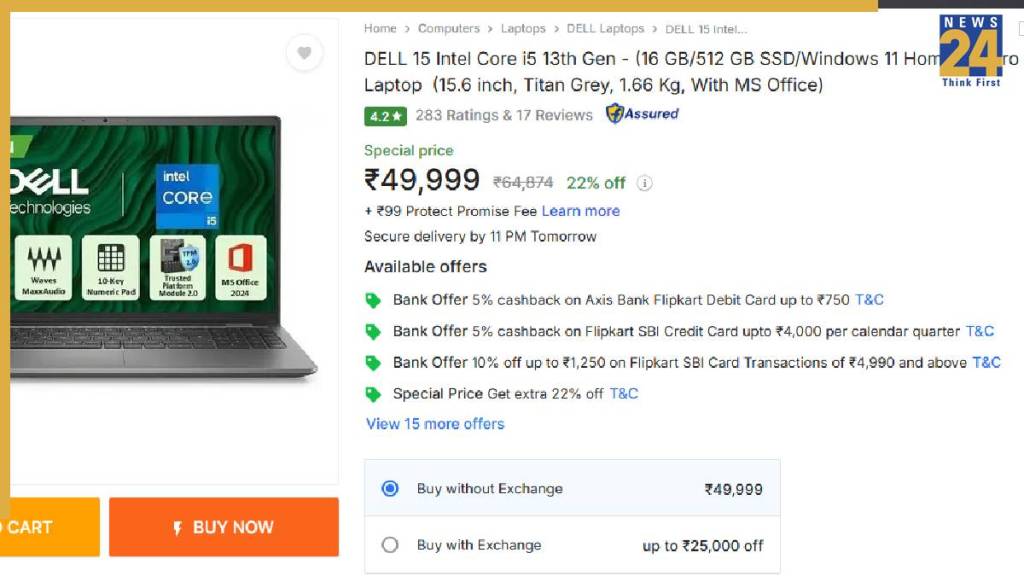Click the green 4.2 star rating badge

(385, 116)
